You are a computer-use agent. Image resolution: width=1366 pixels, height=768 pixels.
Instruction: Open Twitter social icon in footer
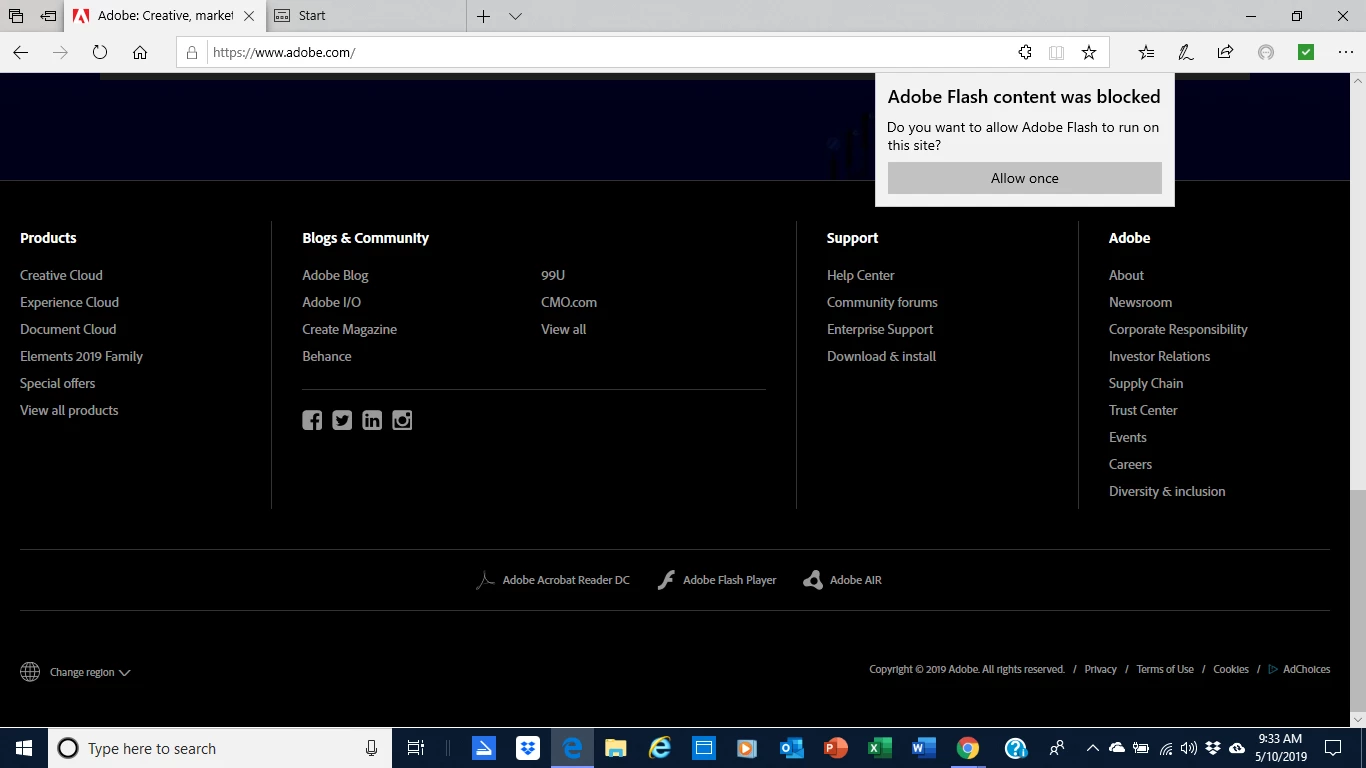pos(342,420)
